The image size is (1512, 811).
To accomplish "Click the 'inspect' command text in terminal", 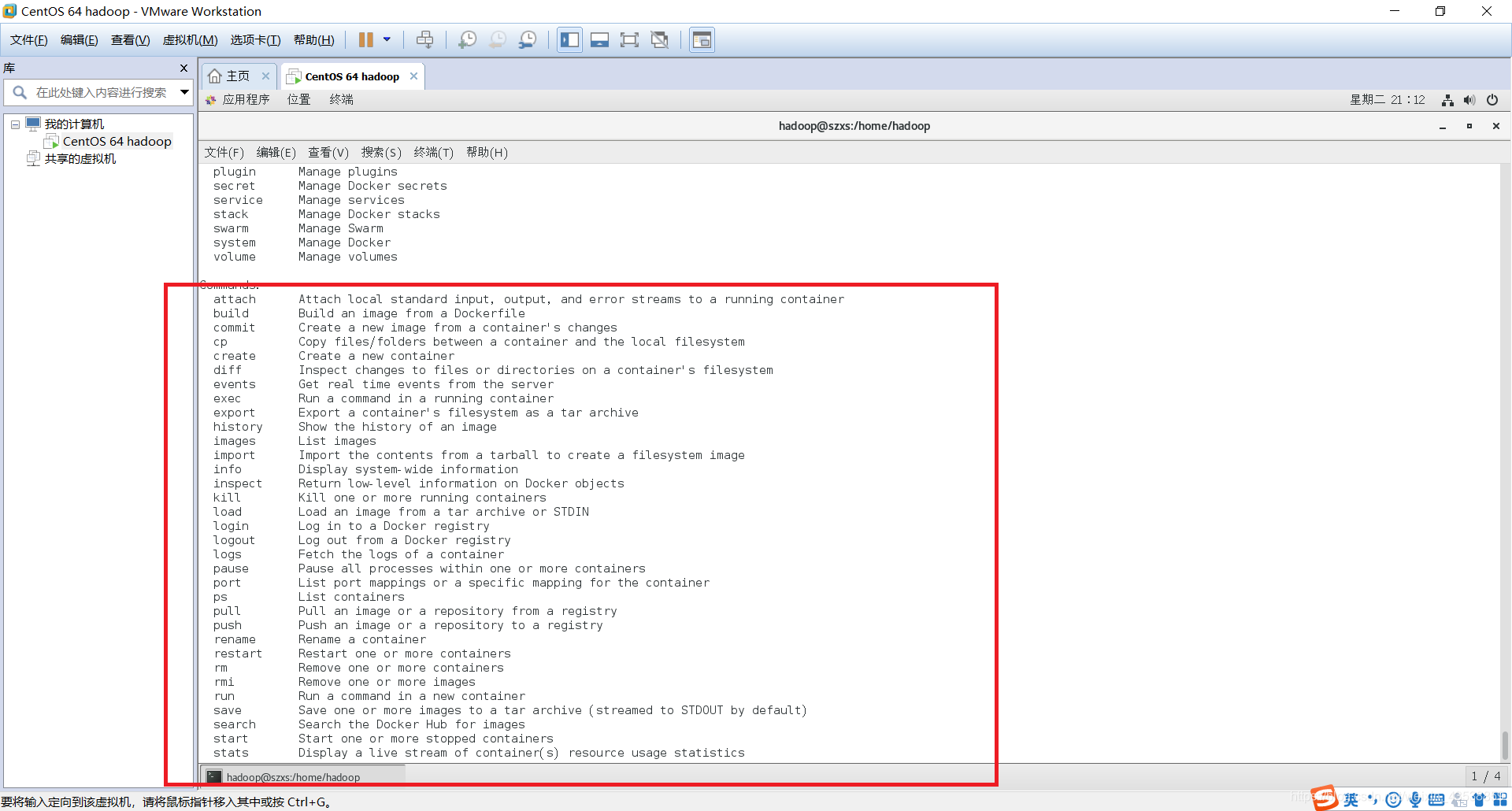I will click(238, 483).
